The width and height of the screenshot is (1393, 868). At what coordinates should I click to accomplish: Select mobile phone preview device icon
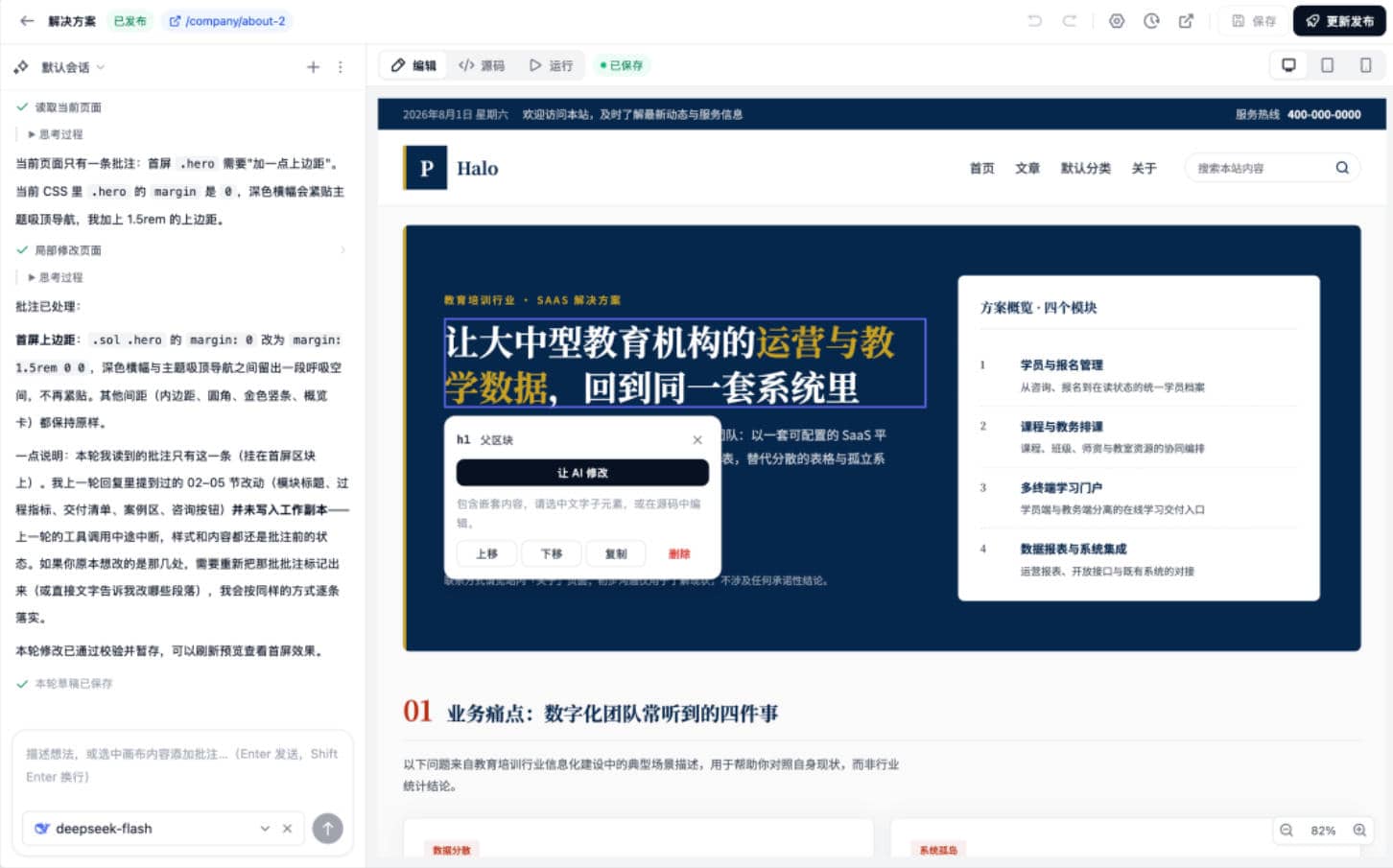click(1365, 65)
